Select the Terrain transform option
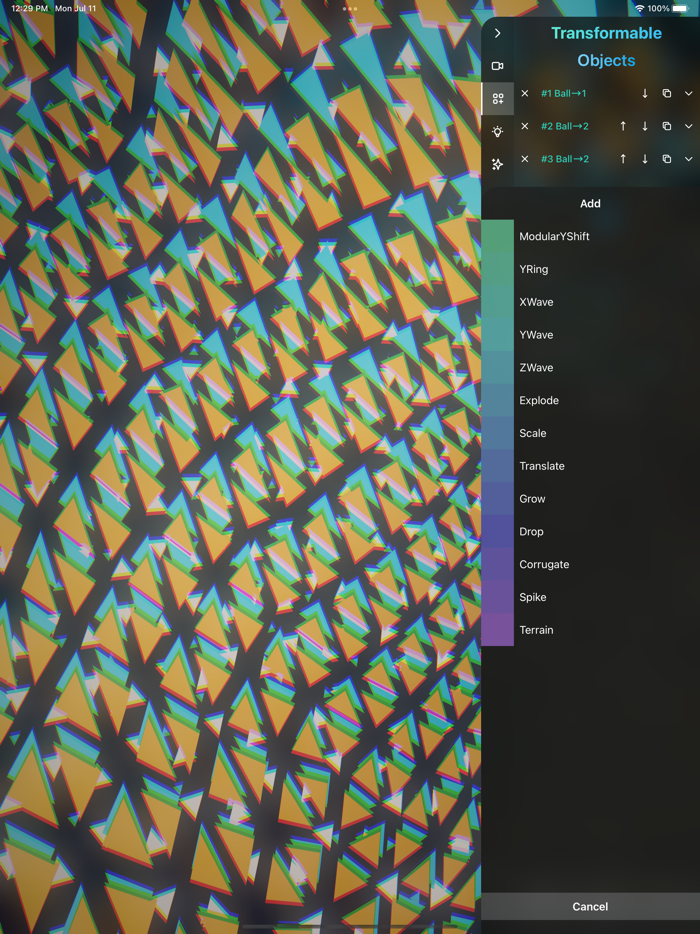Image resolution: width=700 pixels, height=934 pixels. tap(590, 630)
